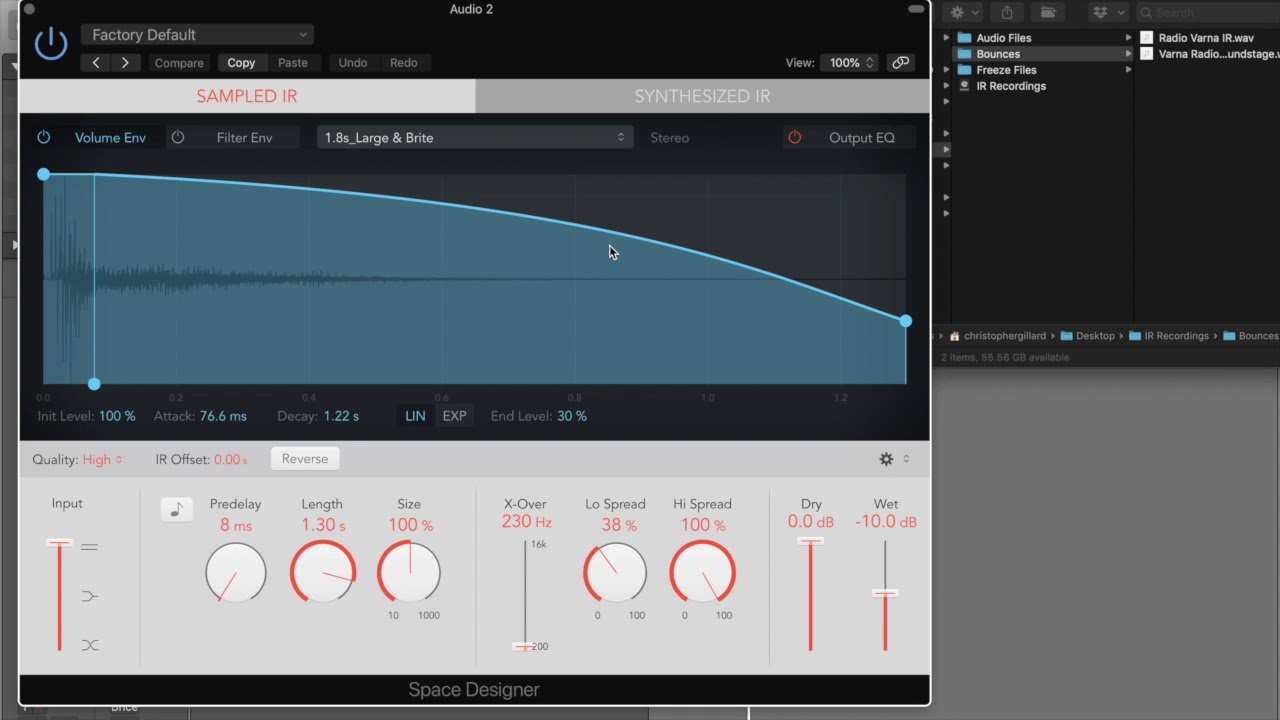1280x720 pixels.
Task: Click the Undo button
Action: (x=353, y=63)
